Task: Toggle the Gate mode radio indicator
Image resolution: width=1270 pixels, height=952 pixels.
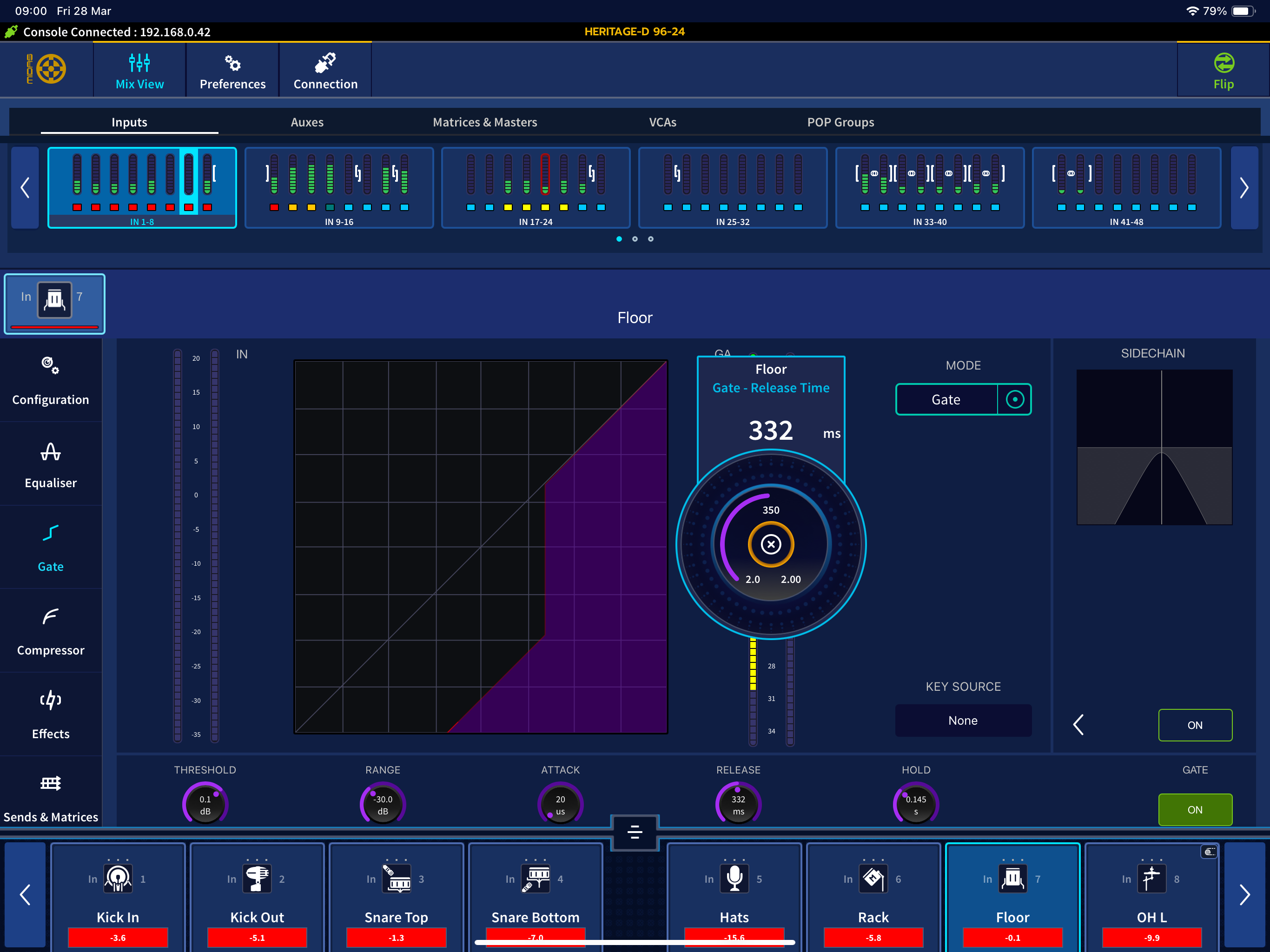Action: pyautogui.click(x=1015, y=399)
